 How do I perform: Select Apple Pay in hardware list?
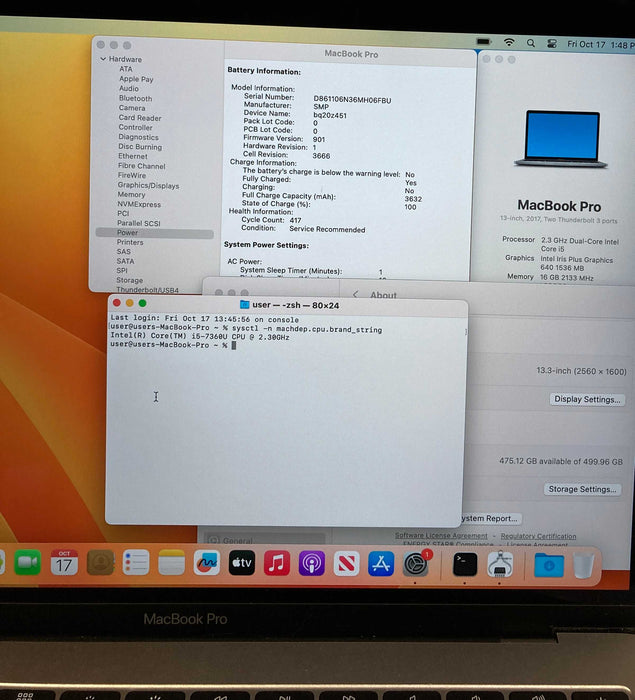pyautogui.click(x=136, y=79)
